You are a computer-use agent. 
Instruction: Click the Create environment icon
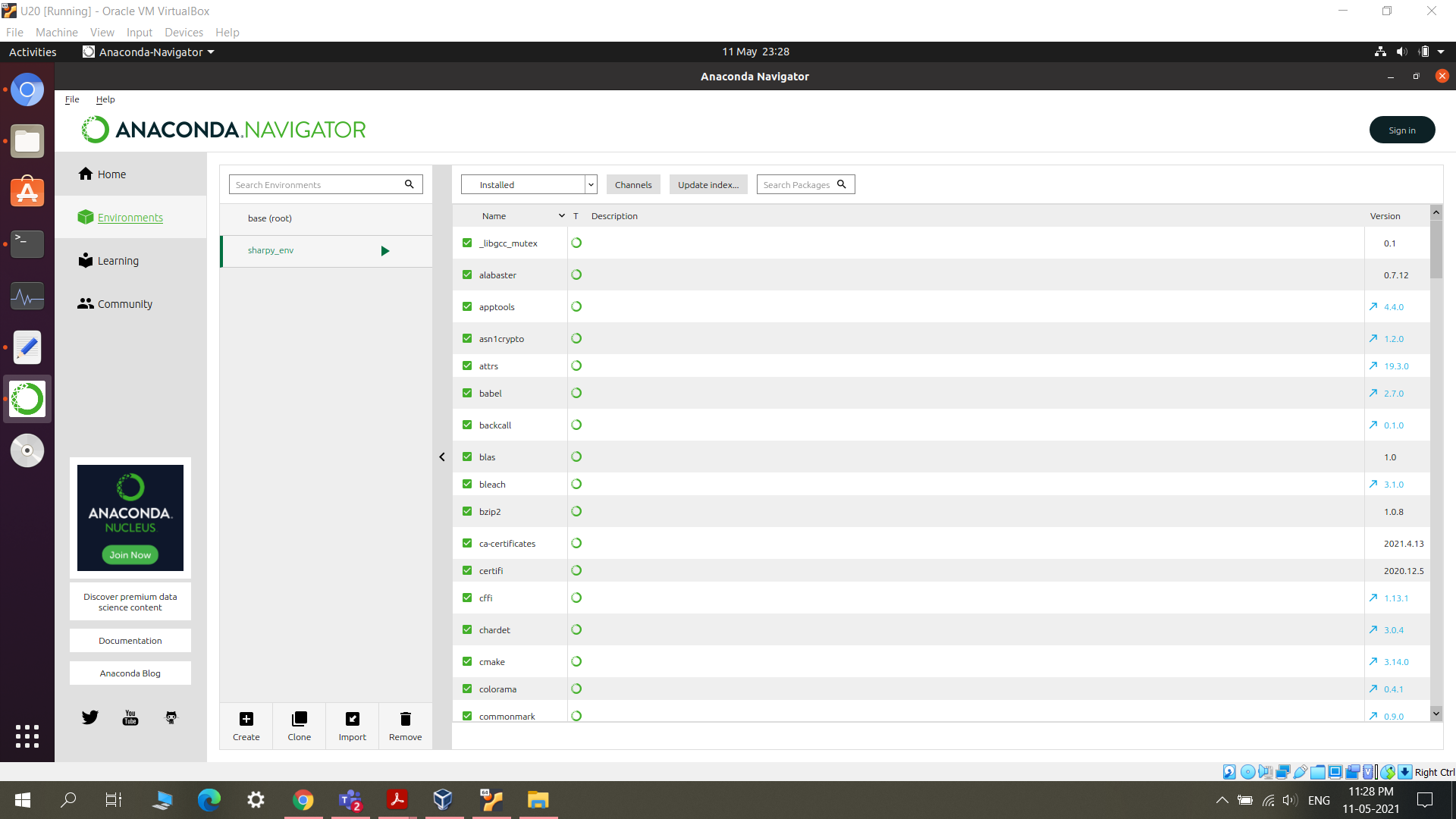(x=246, y=719)
